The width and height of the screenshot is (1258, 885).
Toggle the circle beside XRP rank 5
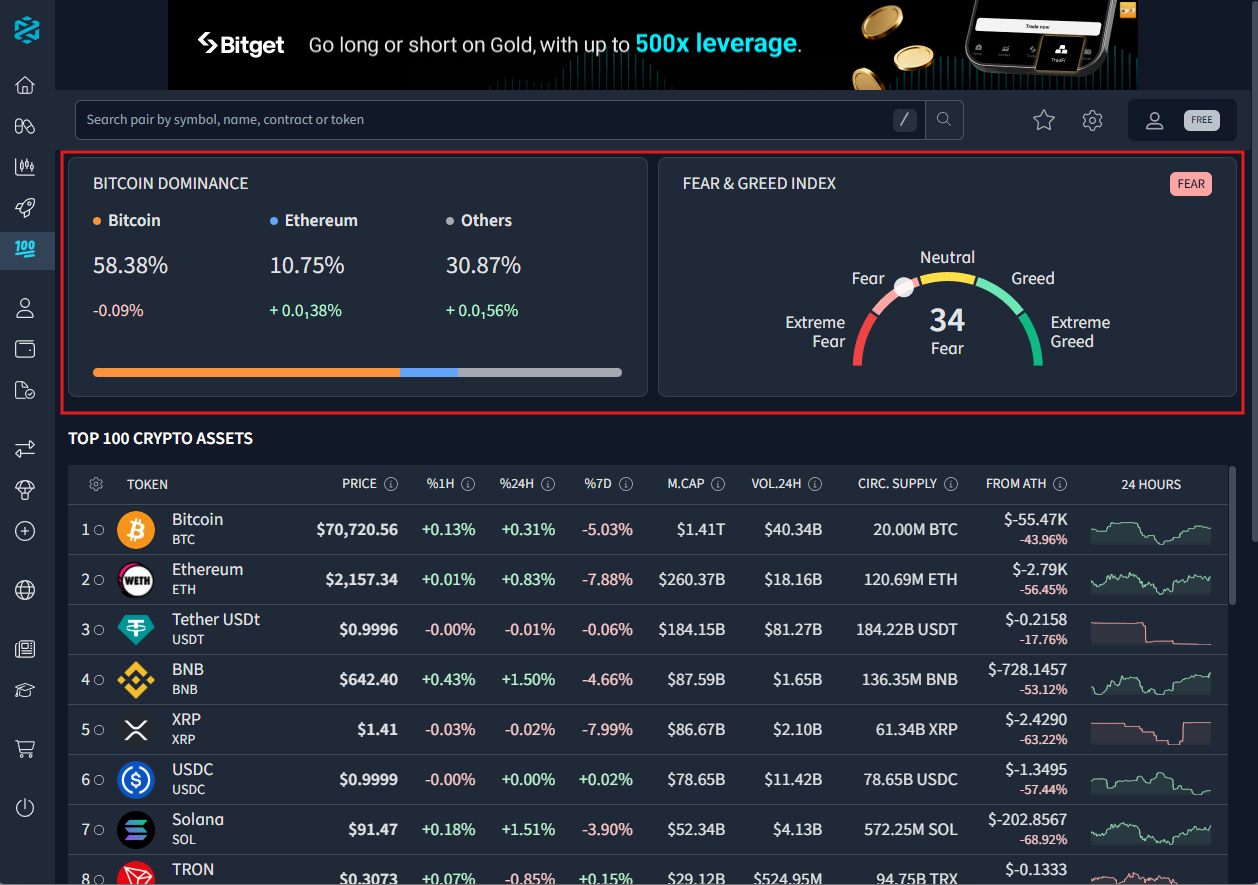tap(99, 730)
